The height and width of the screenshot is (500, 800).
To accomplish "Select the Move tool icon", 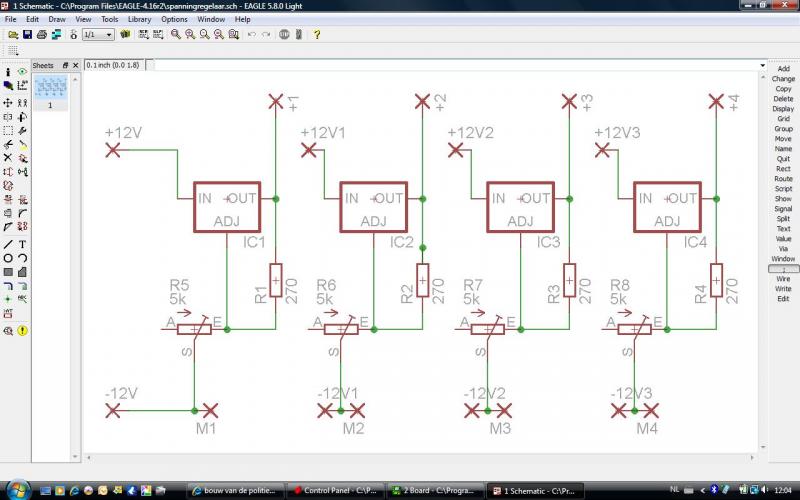I will point(8,103).
